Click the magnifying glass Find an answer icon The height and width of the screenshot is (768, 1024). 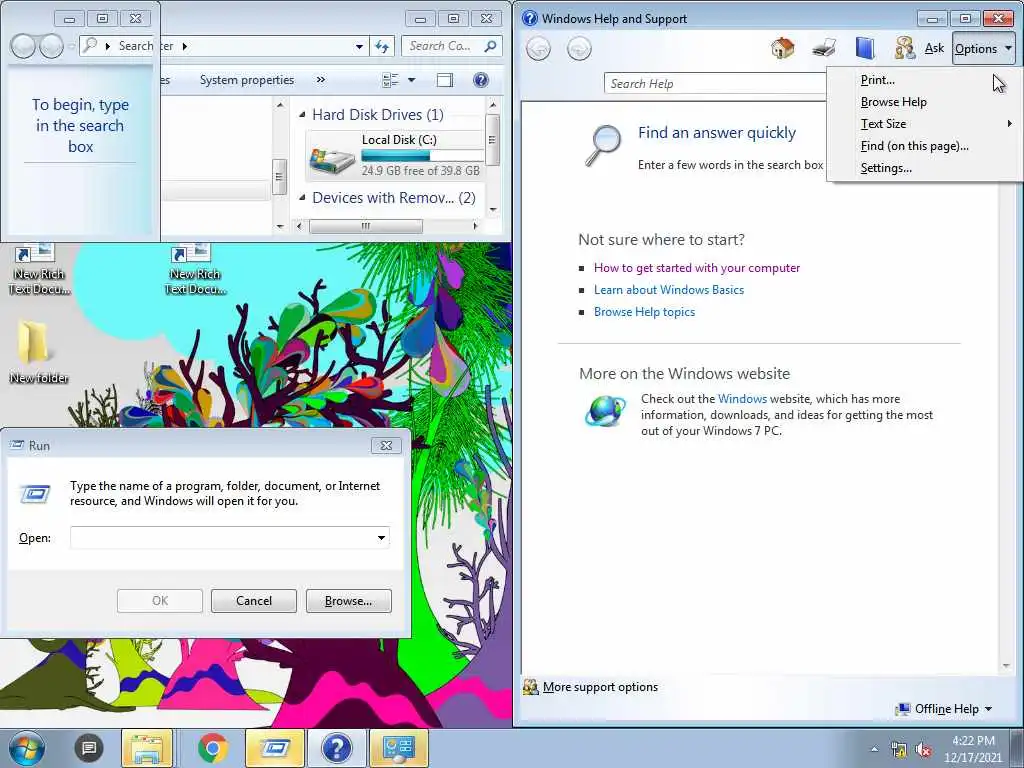tap(602, 145)
